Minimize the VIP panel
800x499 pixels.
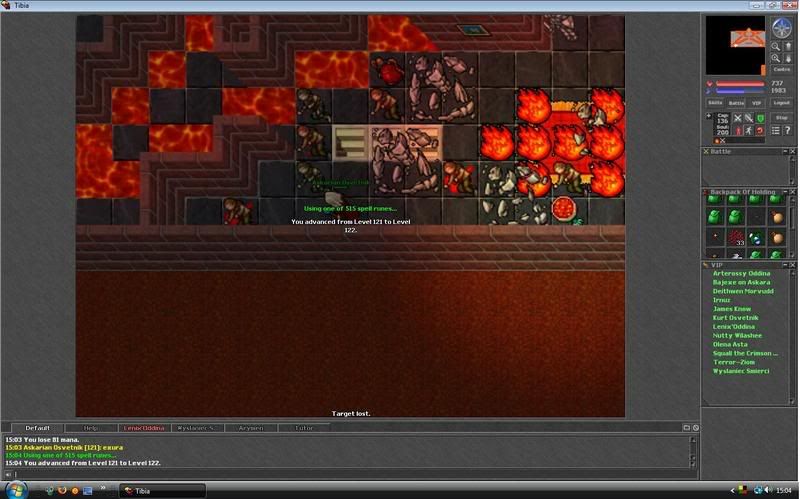click(x=785, y=265)
